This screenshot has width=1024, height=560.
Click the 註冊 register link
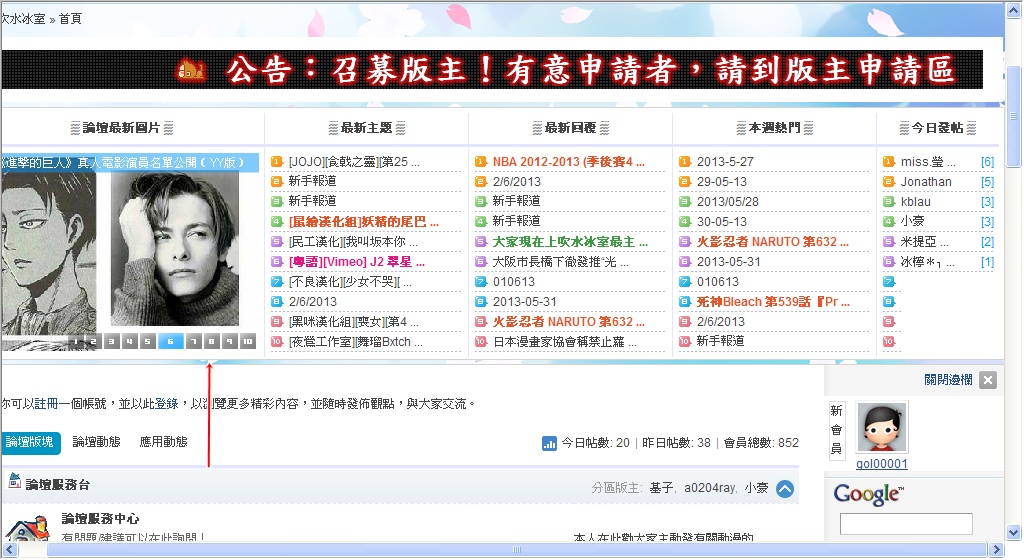46,404
